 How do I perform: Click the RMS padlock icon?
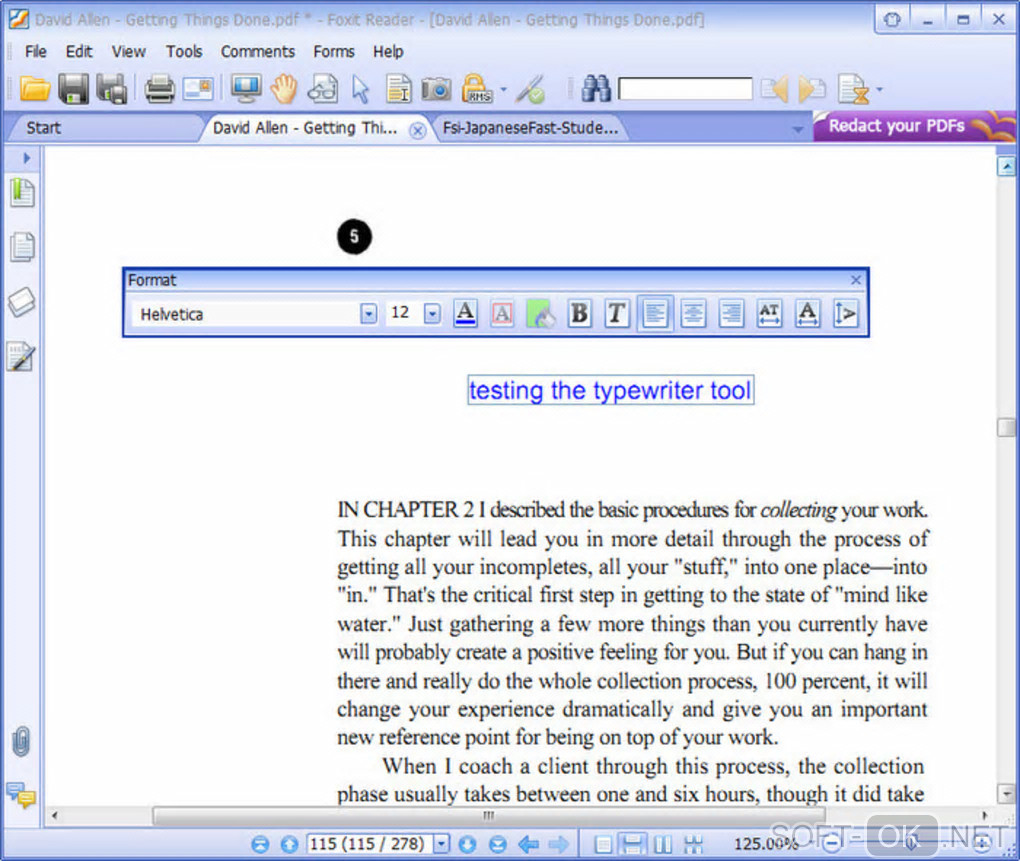477,88
